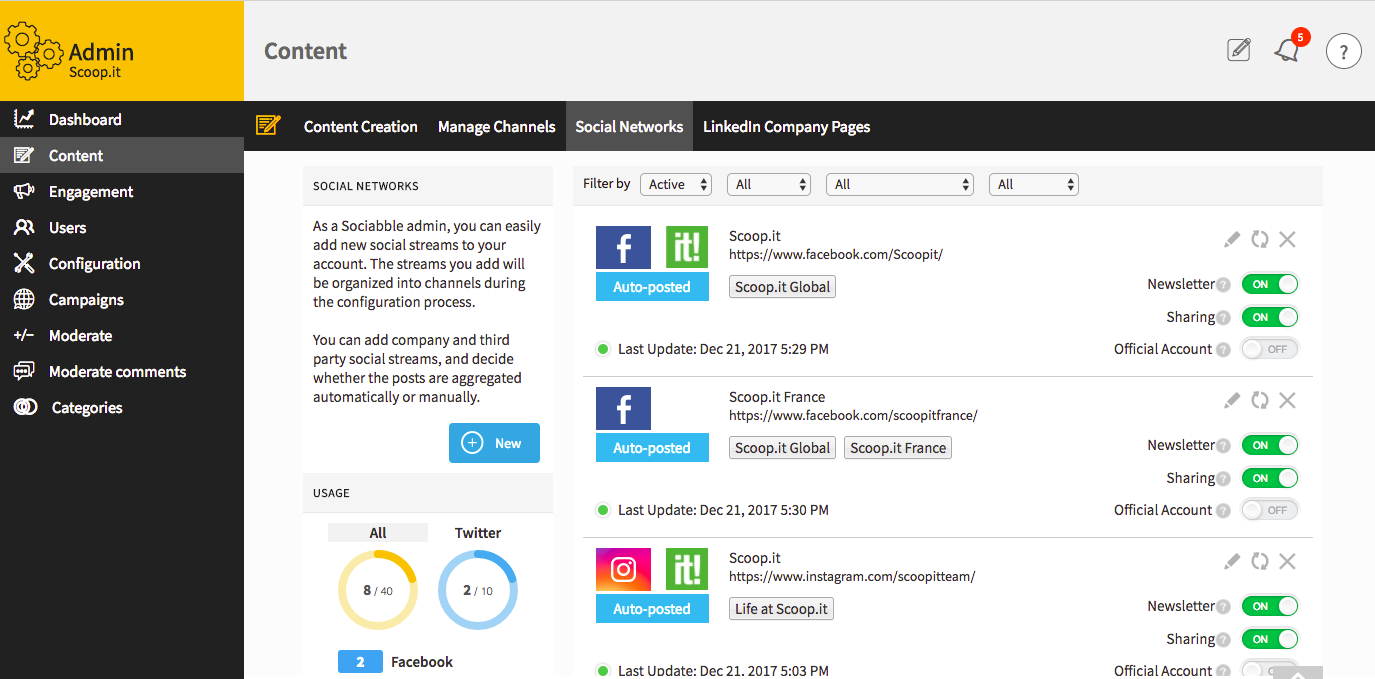Open the widest All filter dropdown
Screen dimensions: 1375x679
pyautogui.click(x=900, y=184)
